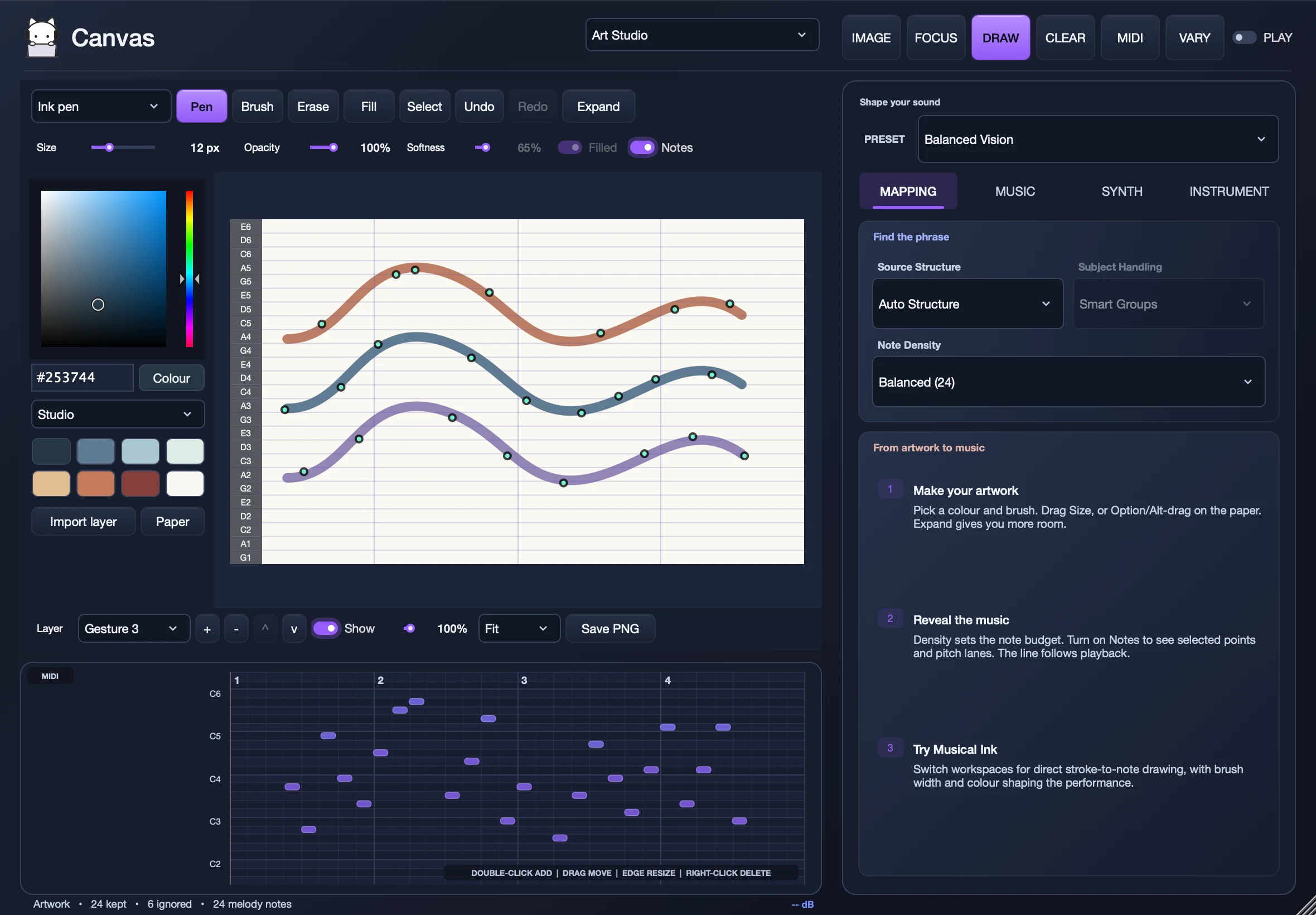Expand the Balanced Vision preset dropdown
This screenshot has width=1316, height=915.
coord(1097,139)
